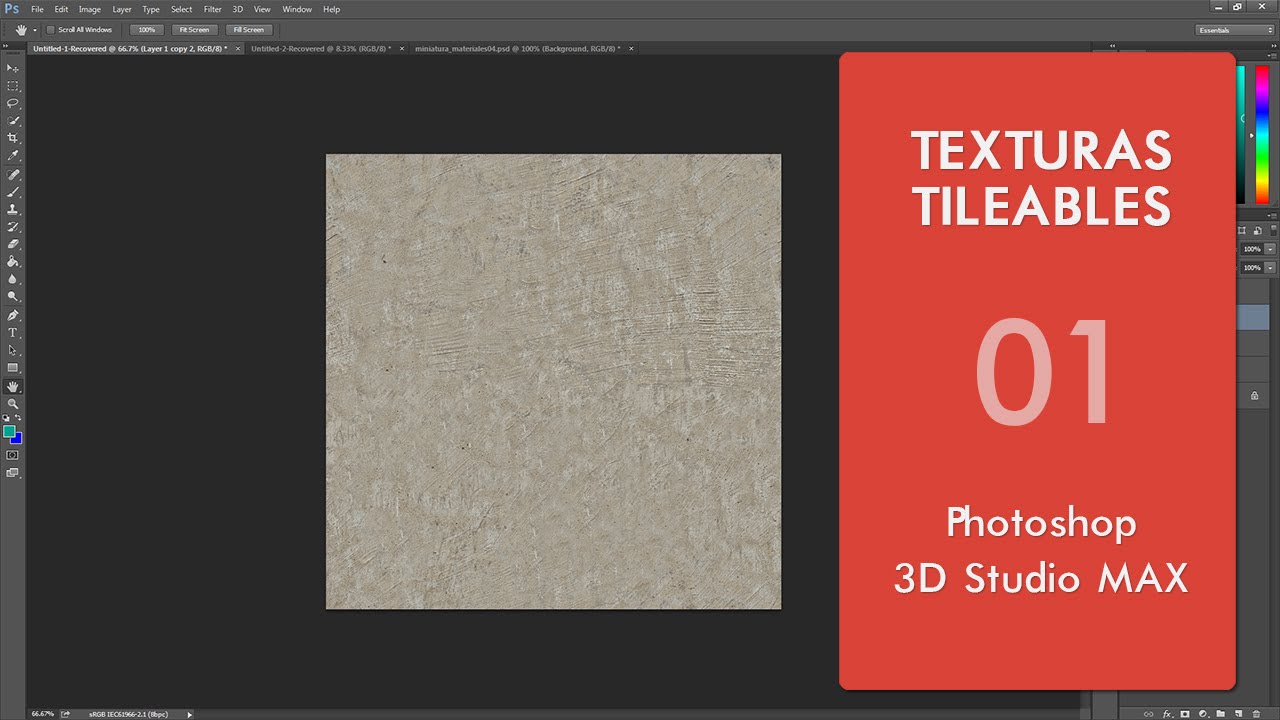Select the Pen tool
Viewport: 1280px width, 720px height.
click(13, 315)
